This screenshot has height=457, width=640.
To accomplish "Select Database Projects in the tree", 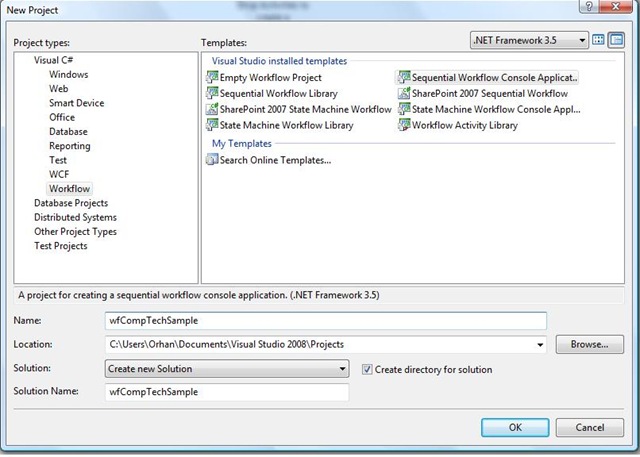I will point(71,203).
